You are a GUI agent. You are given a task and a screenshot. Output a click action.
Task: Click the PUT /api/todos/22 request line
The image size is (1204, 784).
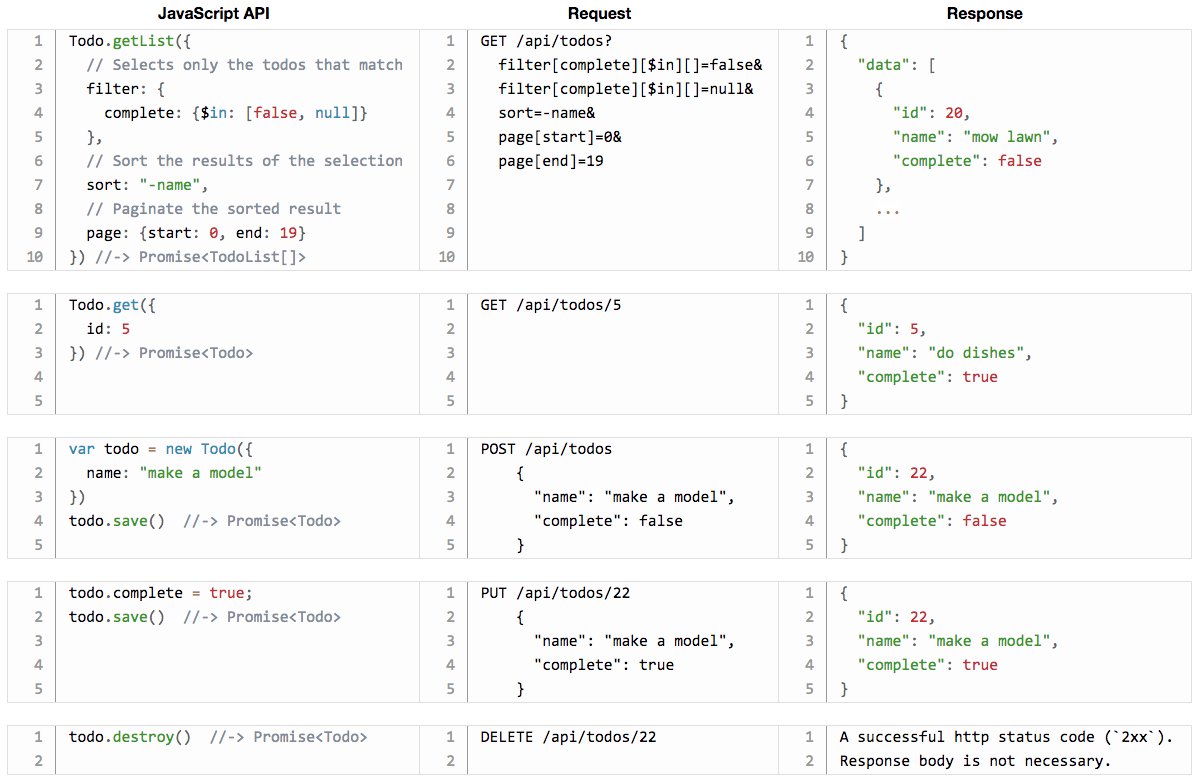point(556,593)
